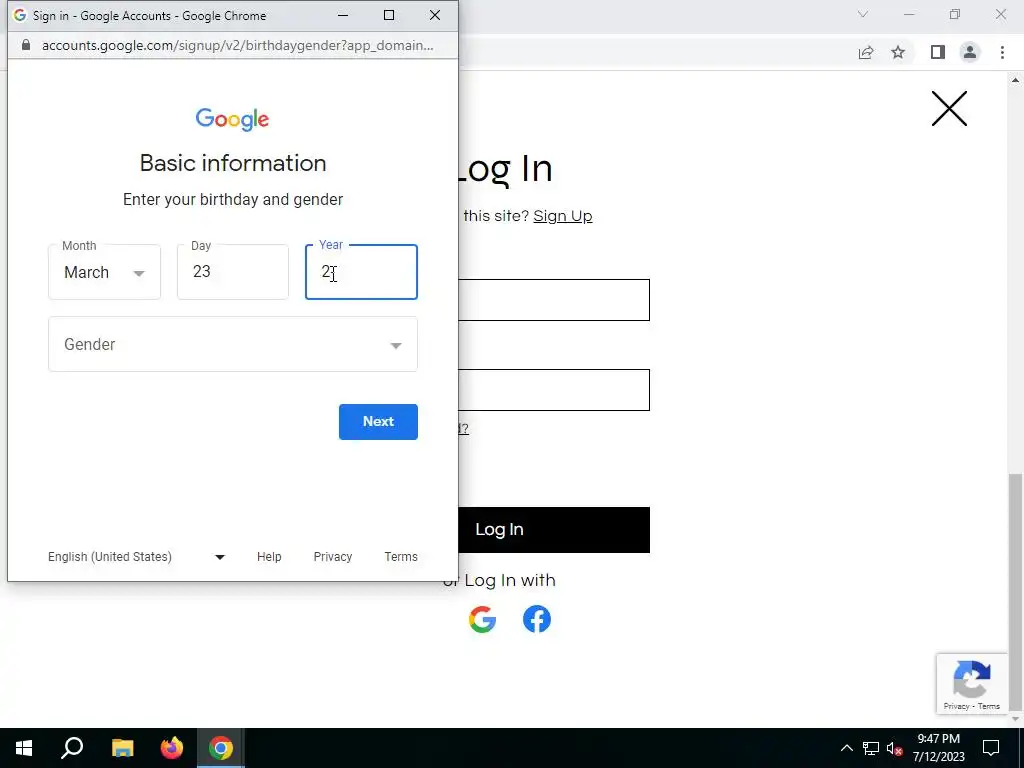The height and width of the screenshot is (768, 1024).
Task: Open the Terms link in Google popup
Action: tap(400, 557)
